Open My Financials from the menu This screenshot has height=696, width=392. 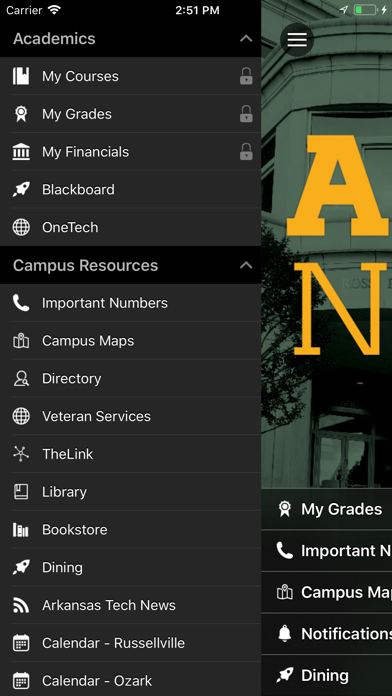click(131, 152)
